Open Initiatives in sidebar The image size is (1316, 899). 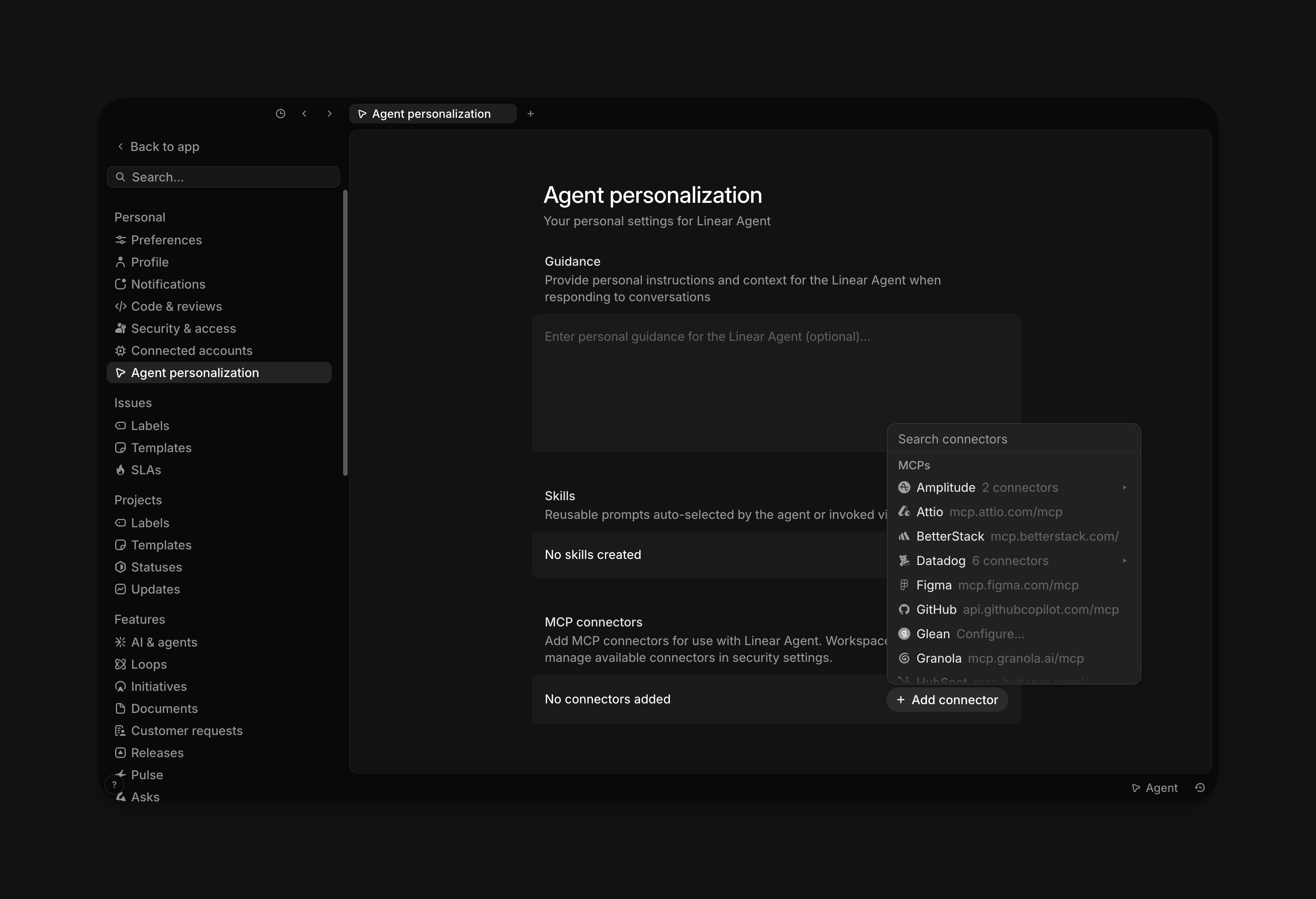click(219, 686)
